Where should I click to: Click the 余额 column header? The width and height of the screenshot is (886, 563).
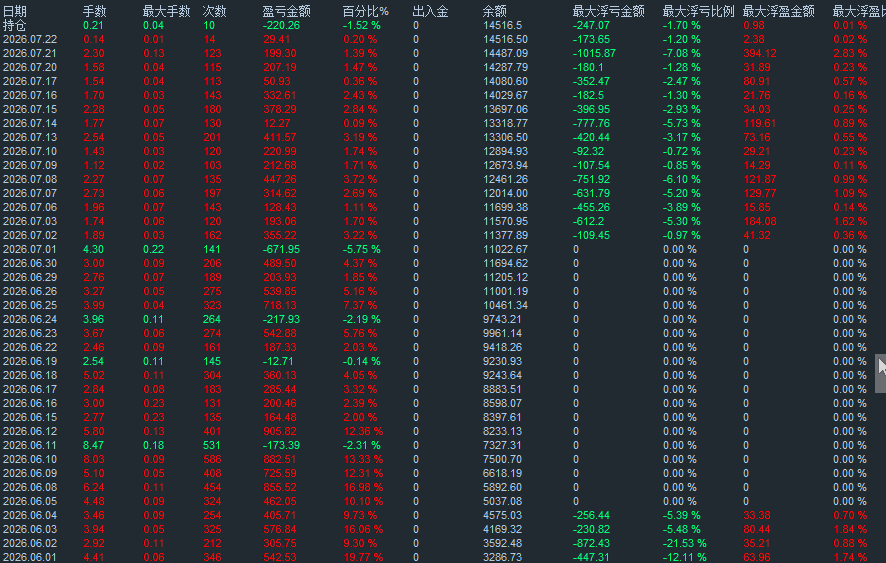pos(494,11)
